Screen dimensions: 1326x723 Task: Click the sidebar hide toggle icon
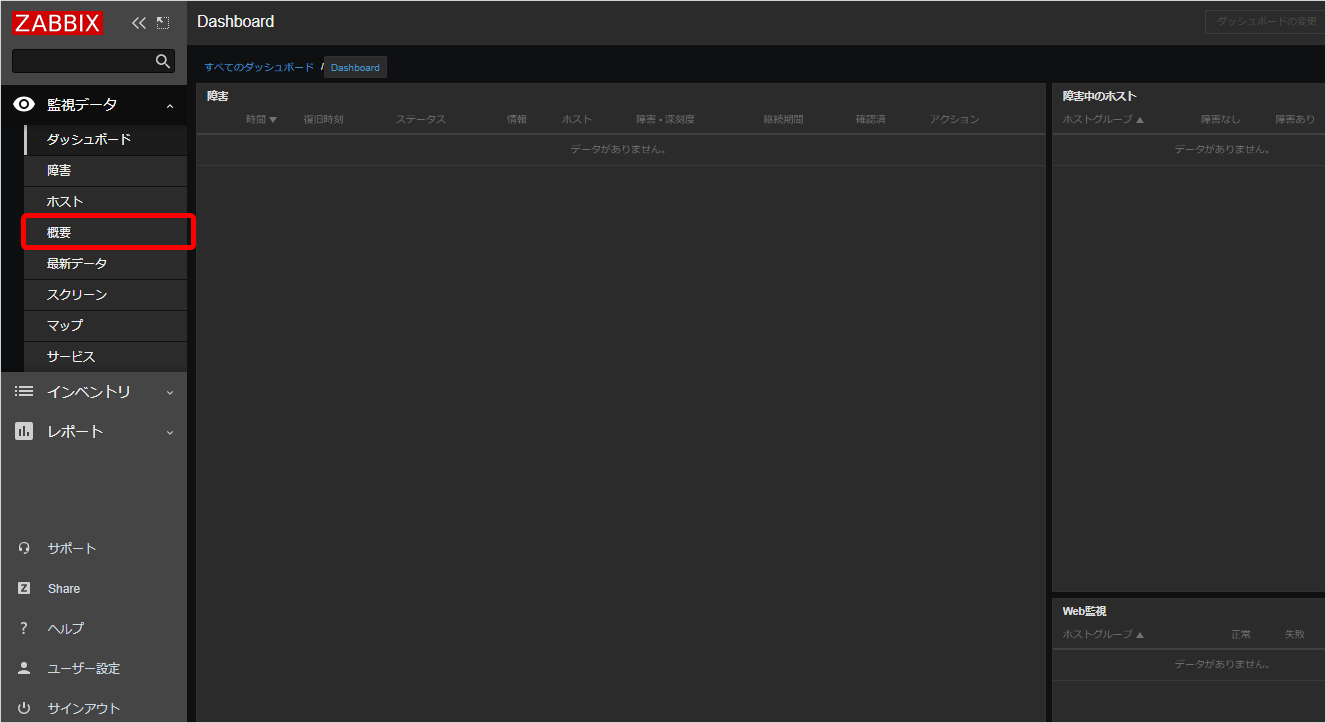coord(163,23)
